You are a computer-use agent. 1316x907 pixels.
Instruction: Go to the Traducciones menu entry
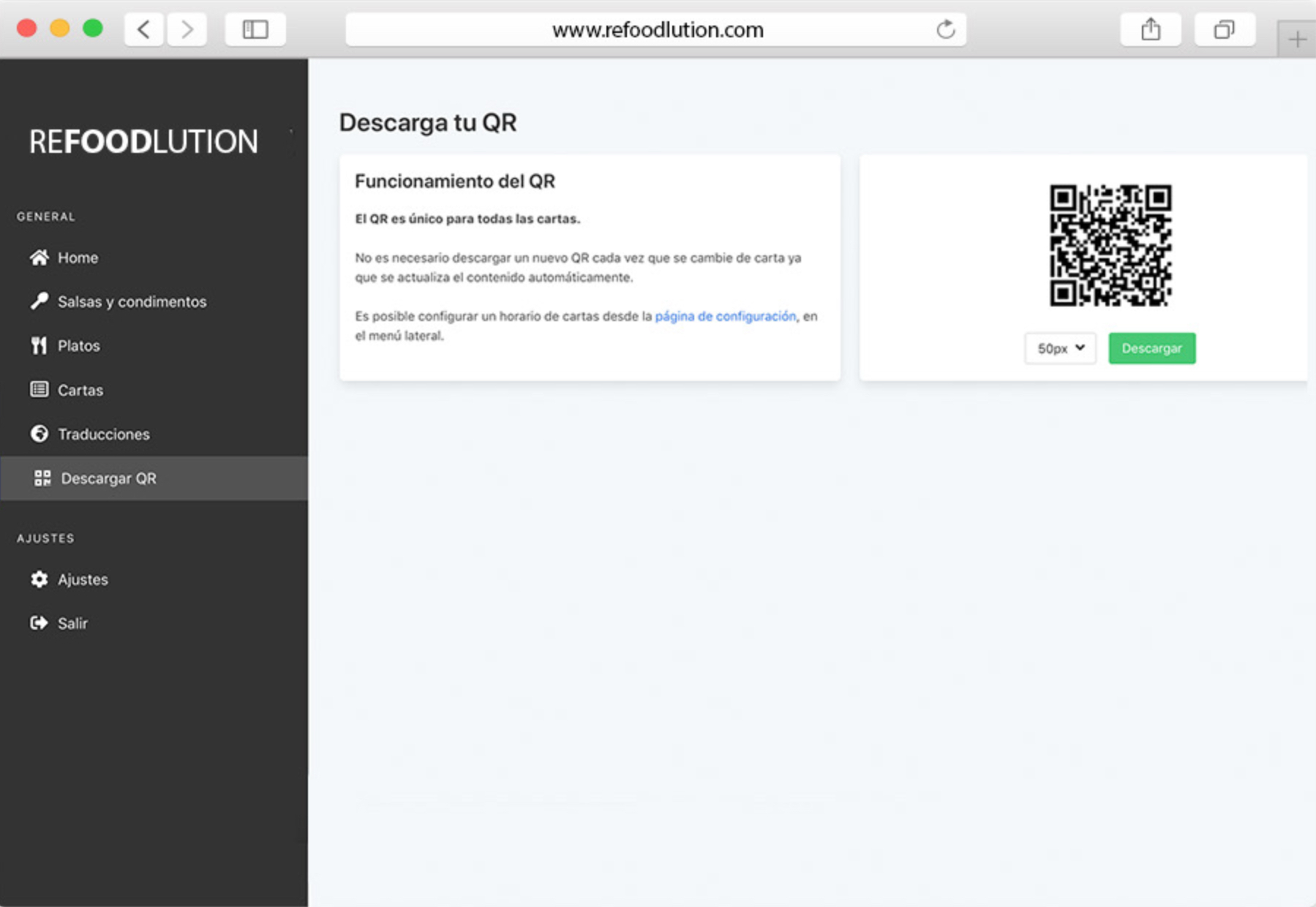tap(103, 434)
